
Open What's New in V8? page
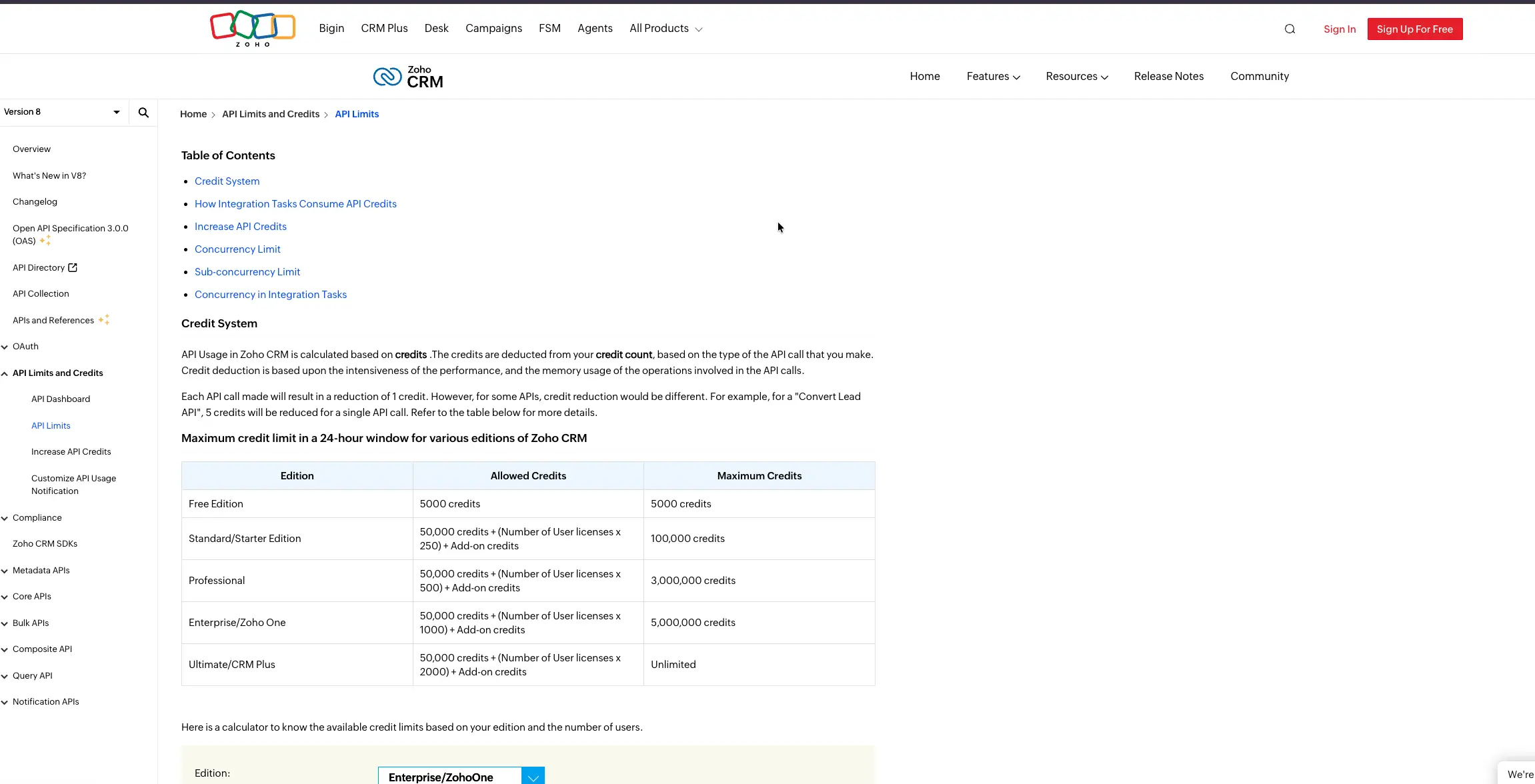(x=49, y=176)
